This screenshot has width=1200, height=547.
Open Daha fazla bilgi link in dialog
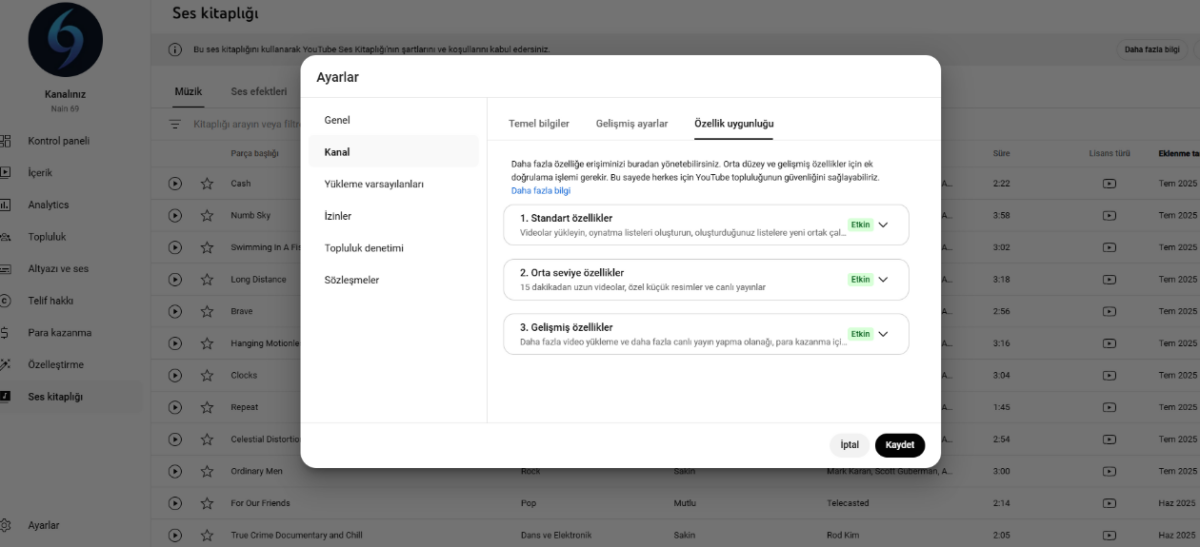click(541, 190)
